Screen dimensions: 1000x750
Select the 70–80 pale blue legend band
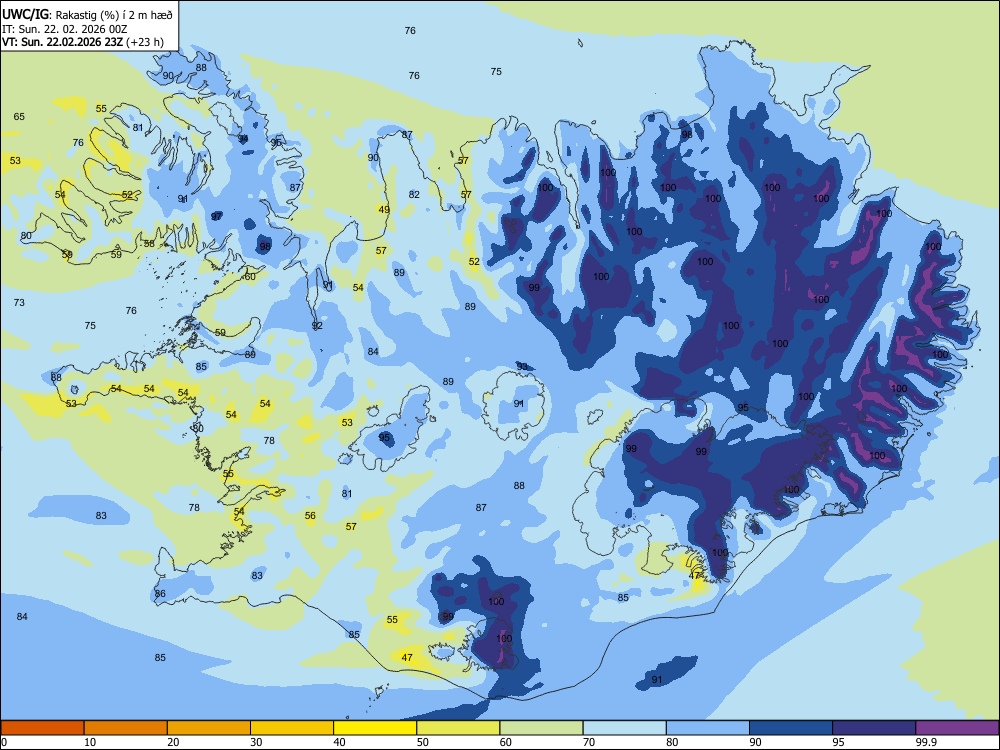[625, 728]
